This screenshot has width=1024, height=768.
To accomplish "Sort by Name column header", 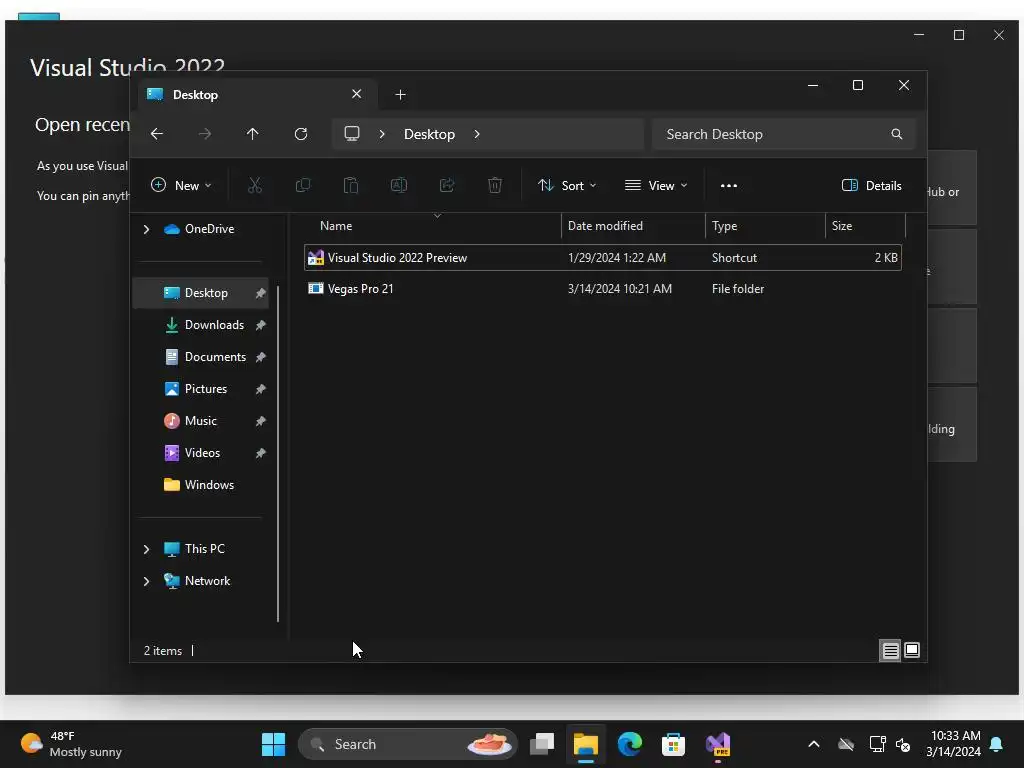I will [x=432, y=226].
